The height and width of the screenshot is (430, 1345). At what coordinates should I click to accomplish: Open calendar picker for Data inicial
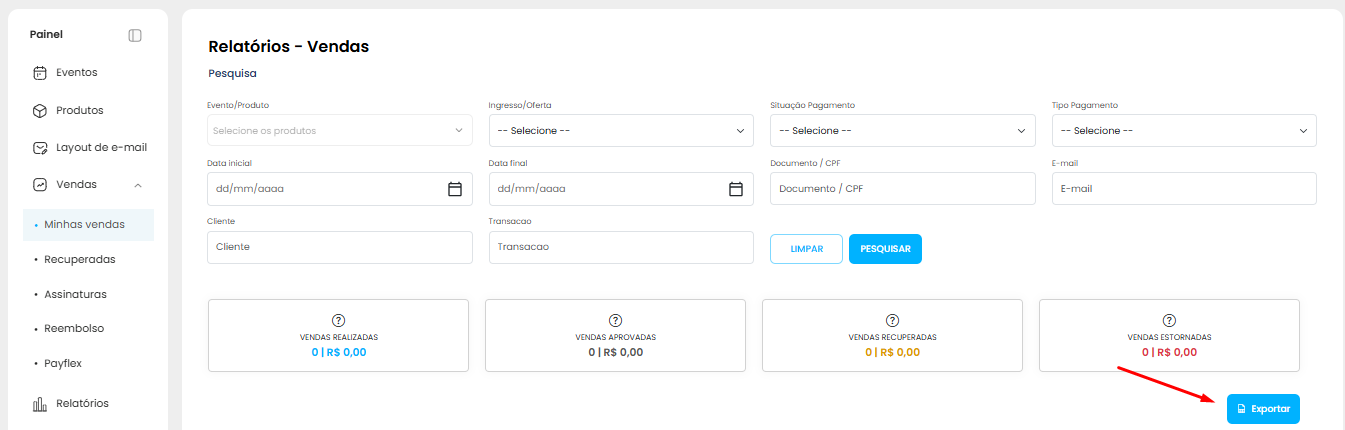tap(454, 189)
